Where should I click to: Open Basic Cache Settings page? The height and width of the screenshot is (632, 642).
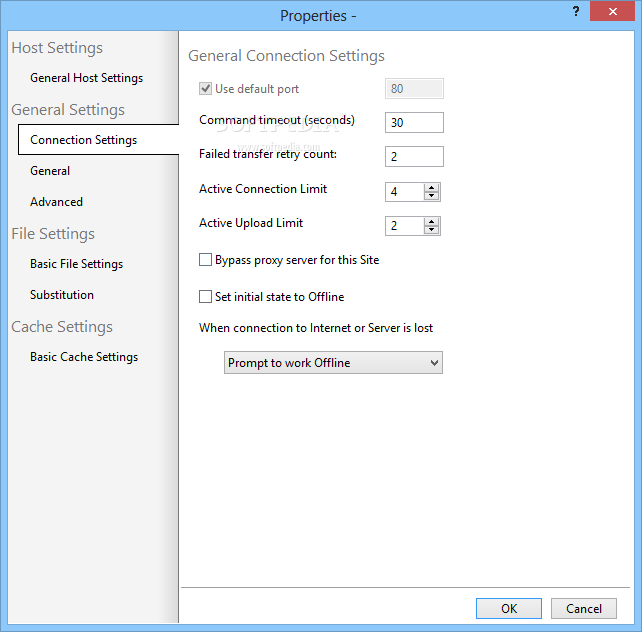pyautogui.click(x=84, y=357)
